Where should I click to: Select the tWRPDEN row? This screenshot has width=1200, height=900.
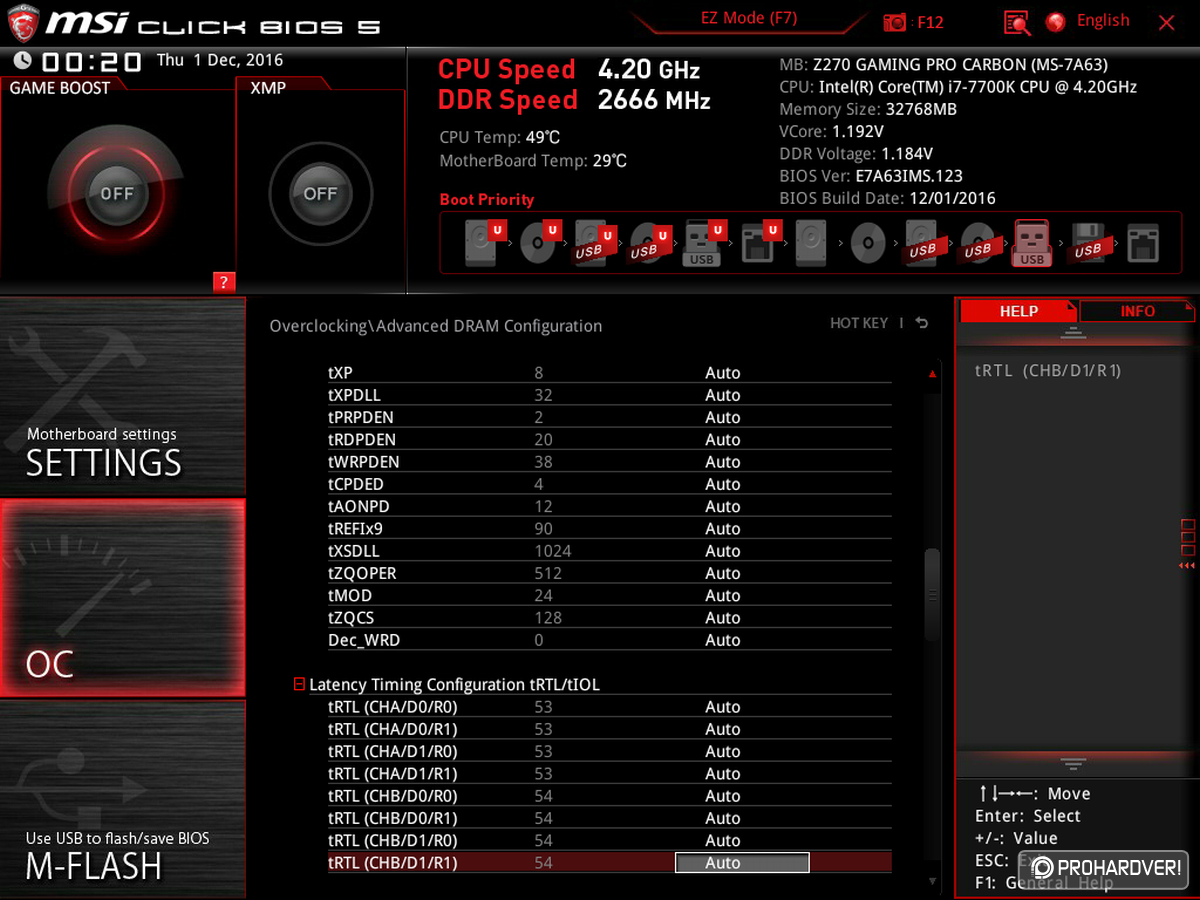pyautogui.click(x=609, y=462)
